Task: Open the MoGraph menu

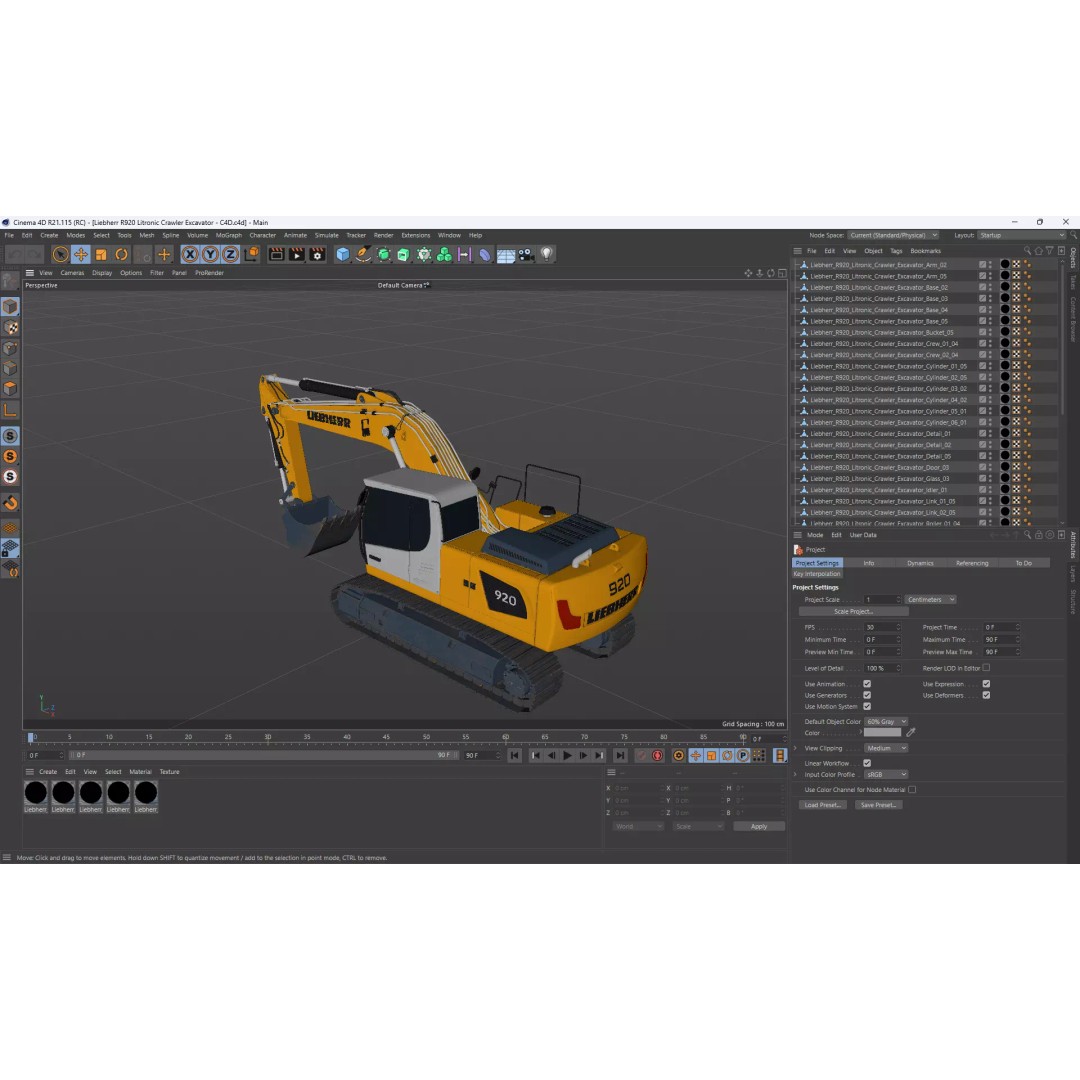Action: point(229,235)
